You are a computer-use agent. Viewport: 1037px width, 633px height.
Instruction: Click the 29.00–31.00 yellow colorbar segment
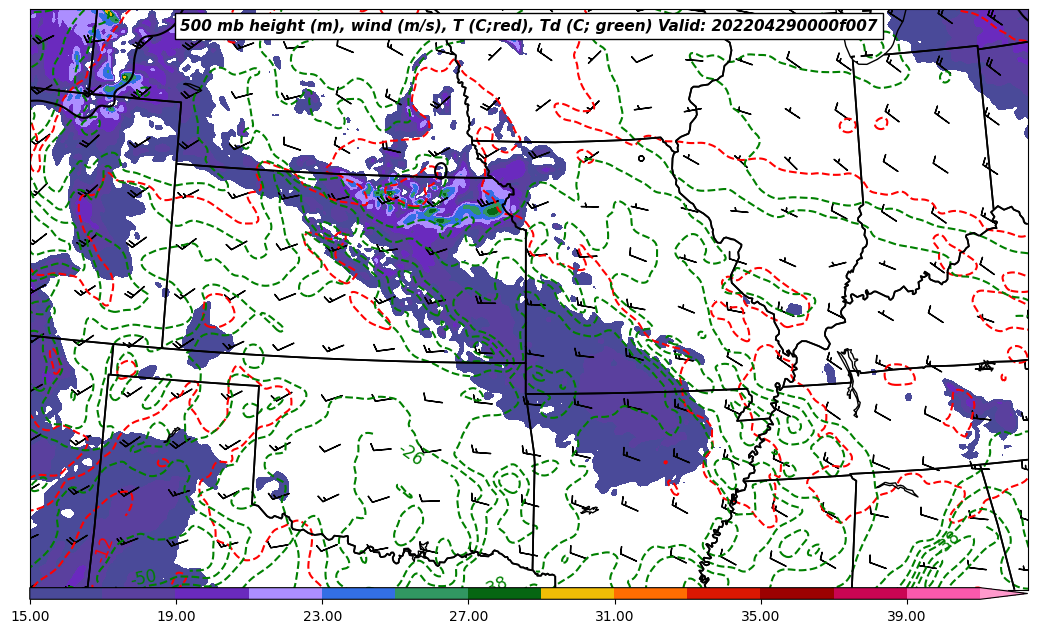577,593
